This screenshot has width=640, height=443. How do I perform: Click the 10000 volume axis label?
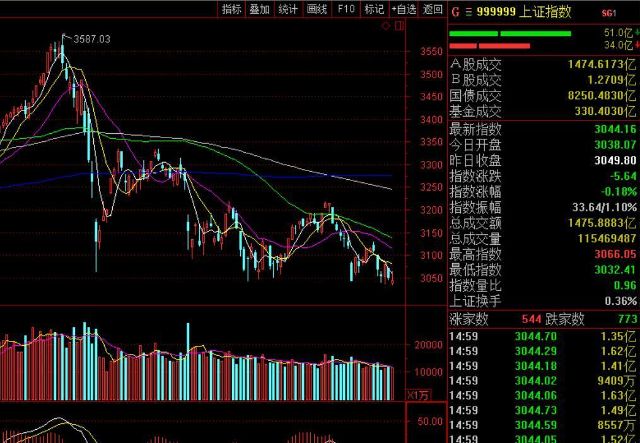429,372
